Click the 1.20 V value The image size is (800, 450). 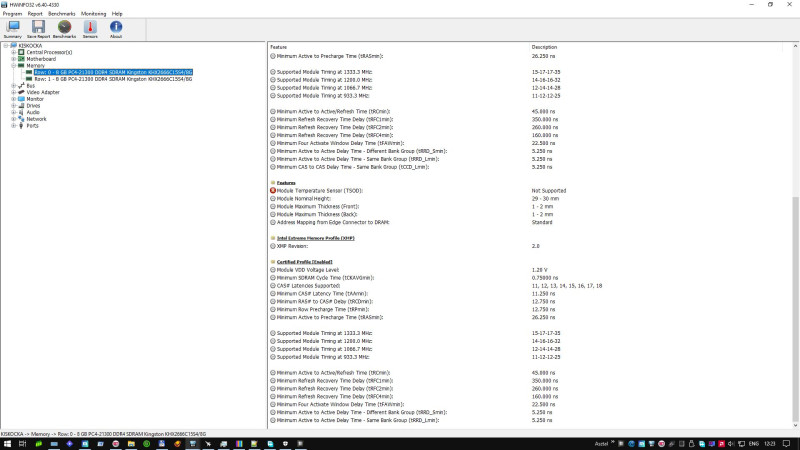[x=539, y=270]
